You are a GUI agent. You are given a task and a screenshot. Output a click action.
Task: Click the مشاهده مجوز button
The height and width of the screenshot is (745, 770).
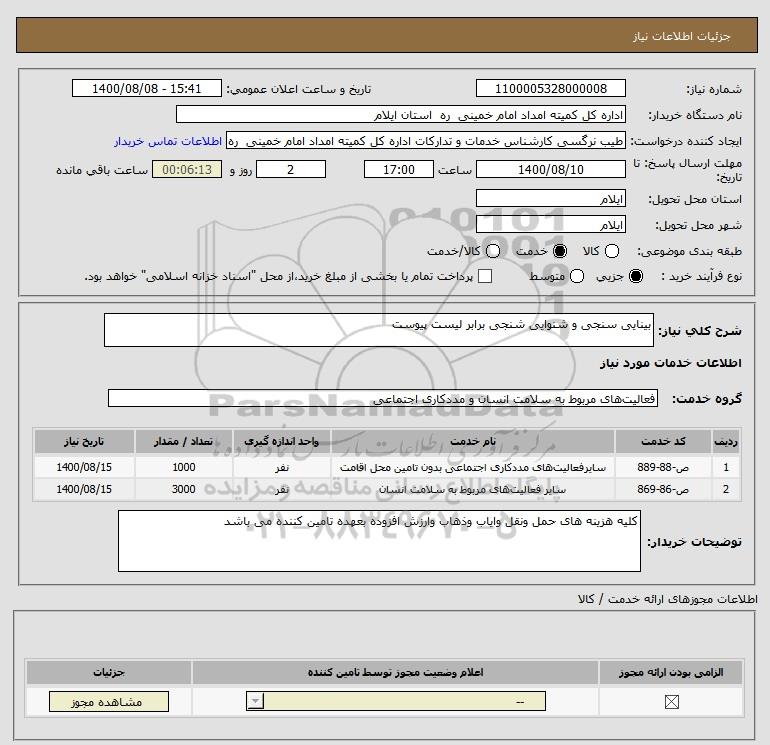tap(109, 702)
